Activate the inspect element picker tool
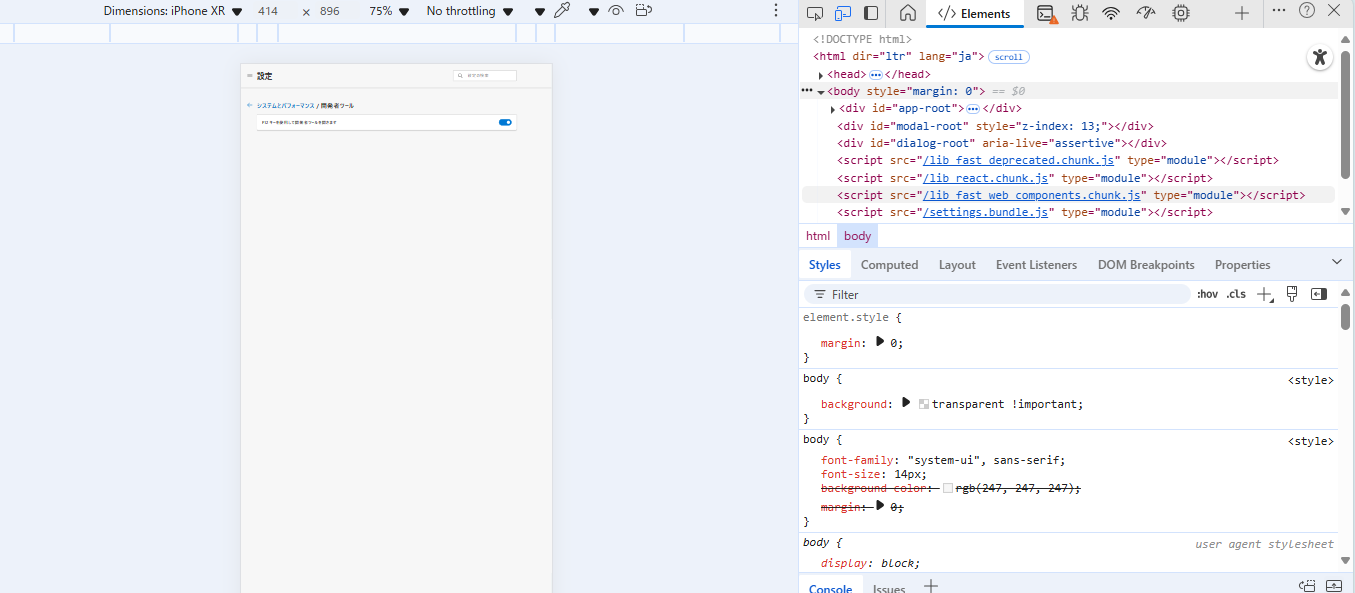Screen dimensions: 1355x593 click(x=815, y=13)
